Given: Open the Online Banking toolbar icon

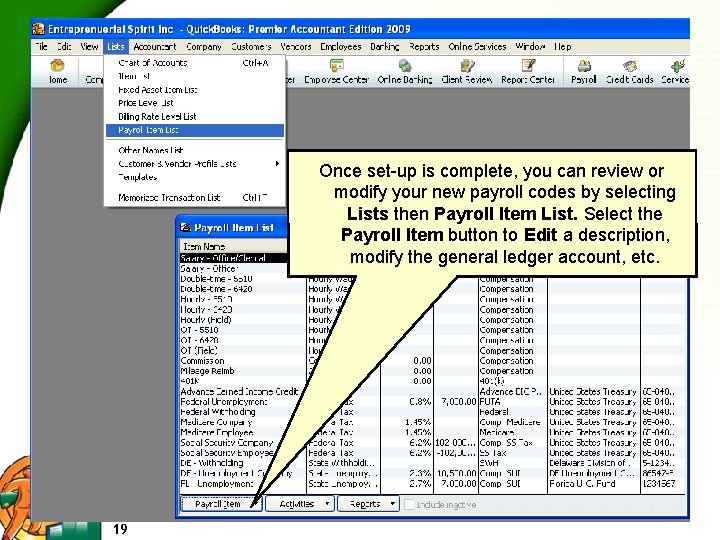Looking at the screenshot, I should (405, 71).
